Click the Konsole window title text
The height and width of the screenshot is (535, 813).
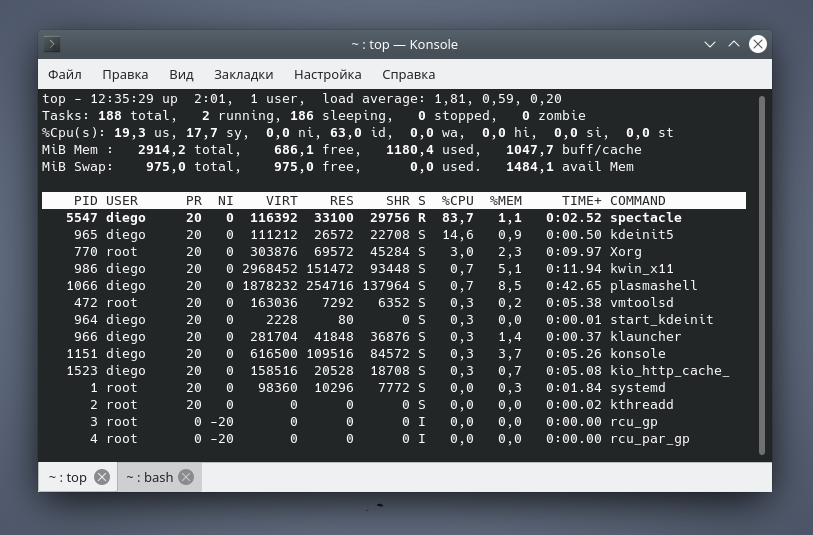[x=404, y=44]
